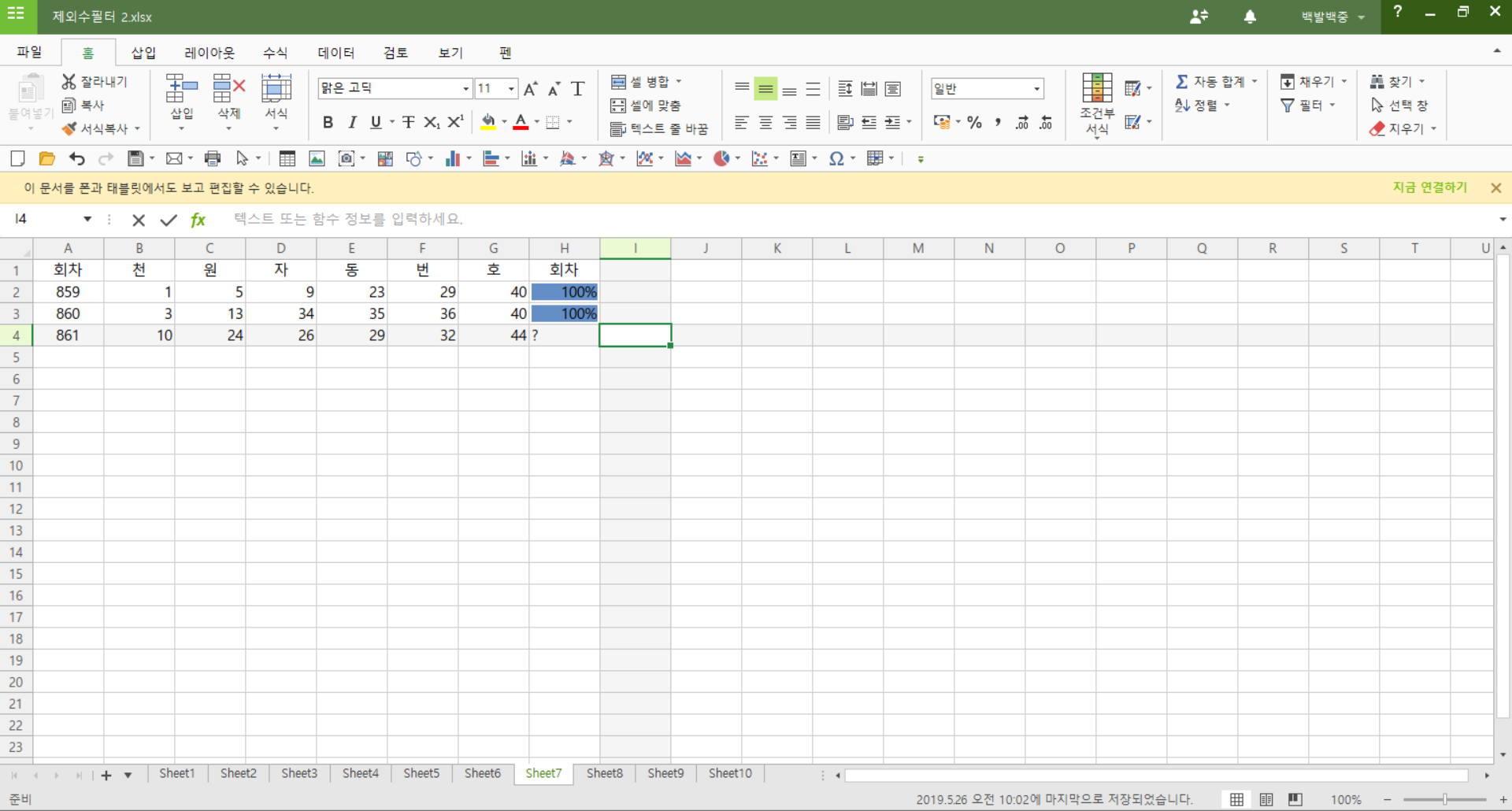This screenshot has width=1512, height=811.
Task: Click the Print icon in quick toolbar
Action: pyautogui.click(x=212, y=159)
